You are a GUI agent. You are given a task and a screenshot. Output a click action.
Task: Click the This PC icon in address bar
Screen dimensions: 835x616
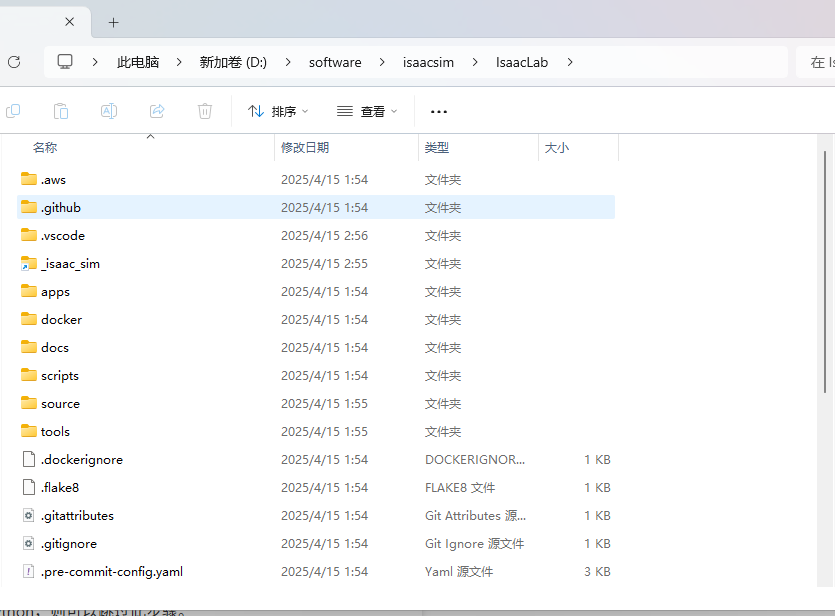[x=65, y=61]
